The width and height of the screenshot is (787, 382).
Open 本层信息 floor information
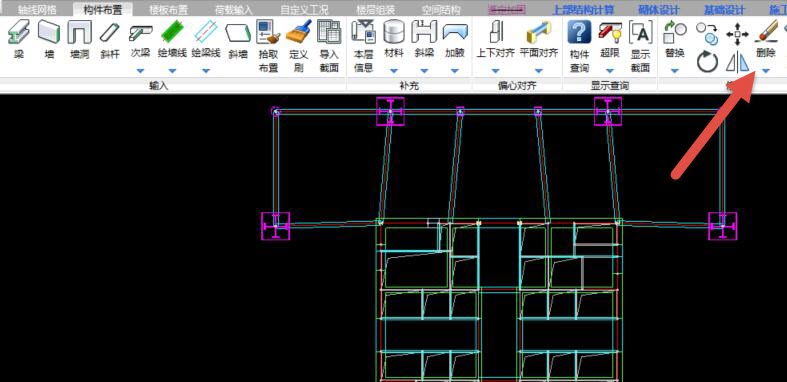363,46
